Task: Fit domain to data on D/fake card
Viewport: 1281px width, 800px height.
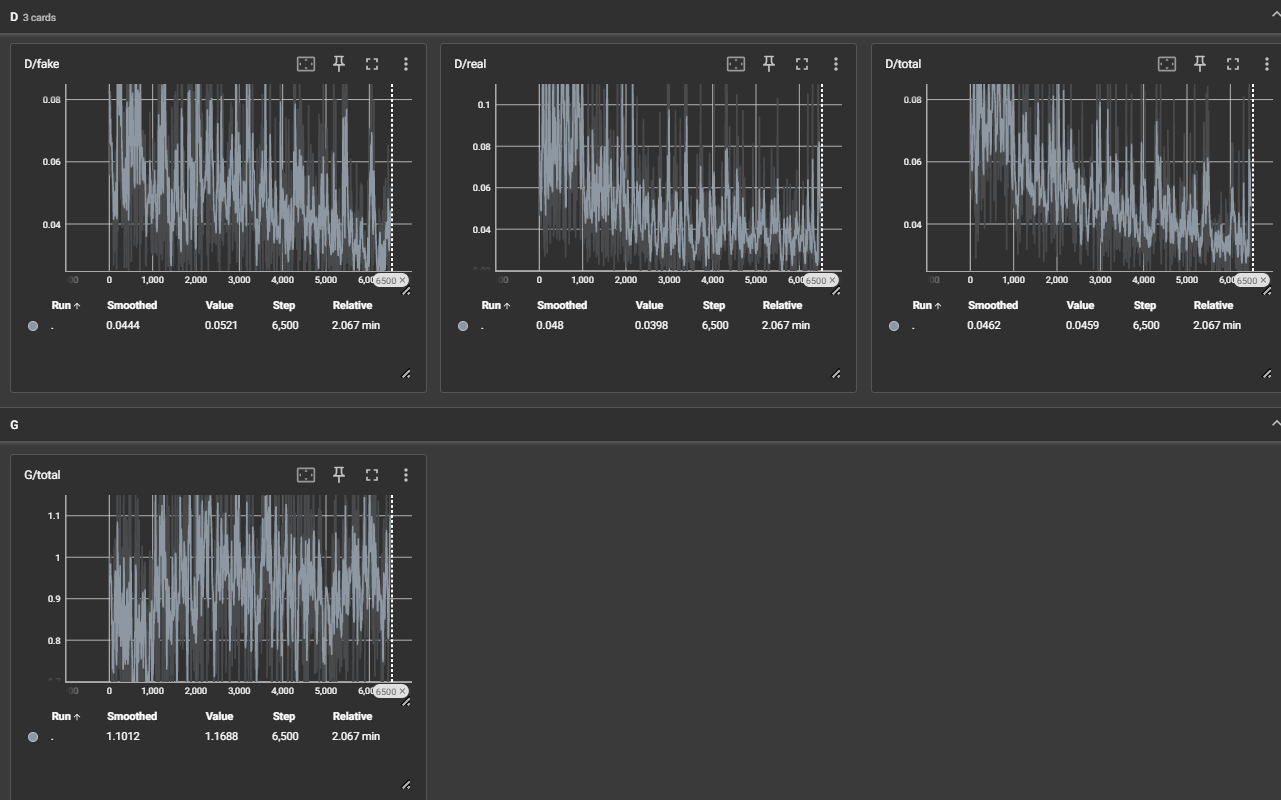Action: (x=306, y=64)
